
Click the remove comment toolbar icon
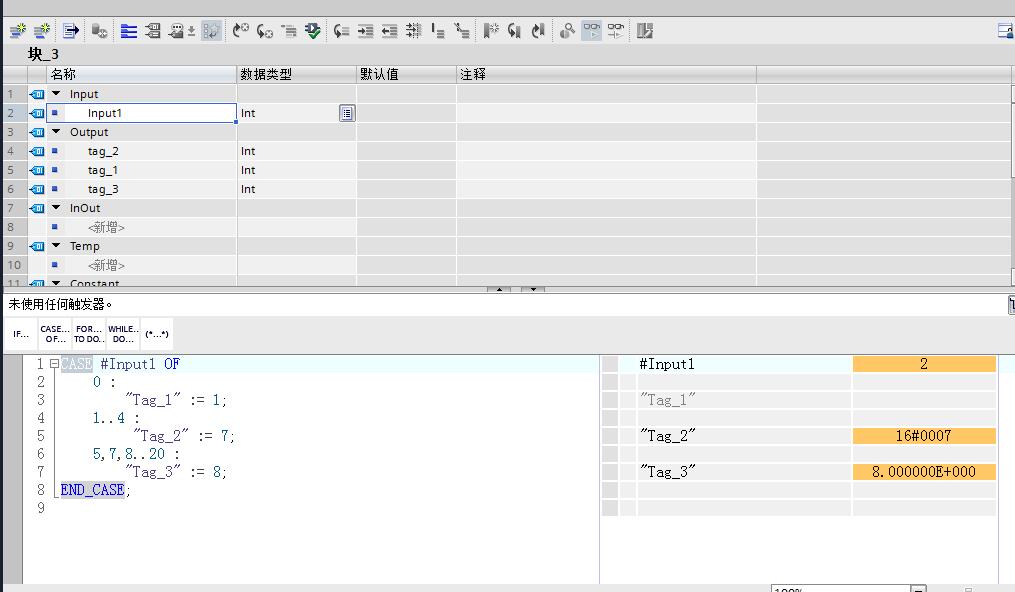tap(462, 30)
